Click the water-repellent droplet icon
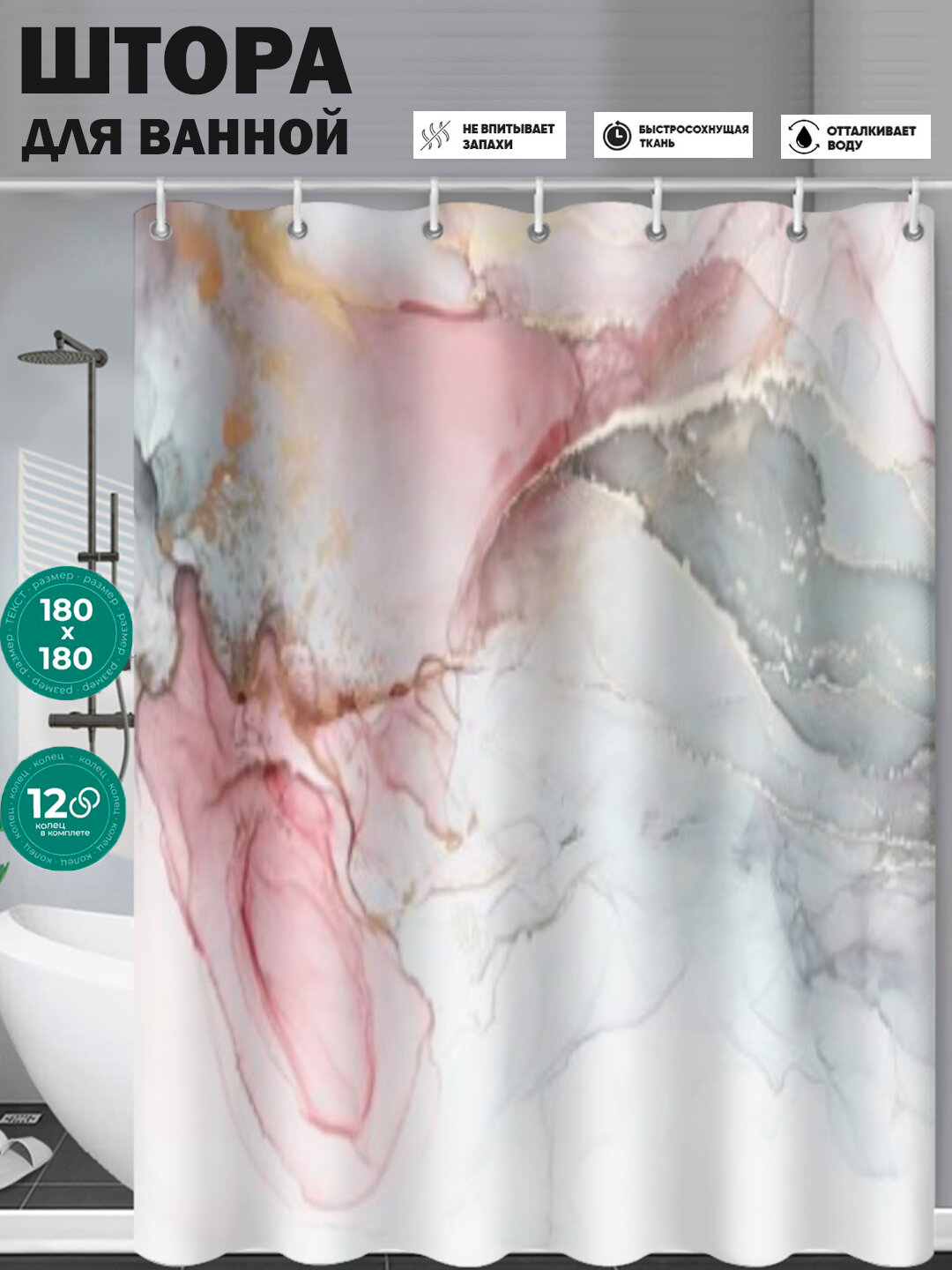The width and height of the screenshot is (952, 1270). [803, 137]
